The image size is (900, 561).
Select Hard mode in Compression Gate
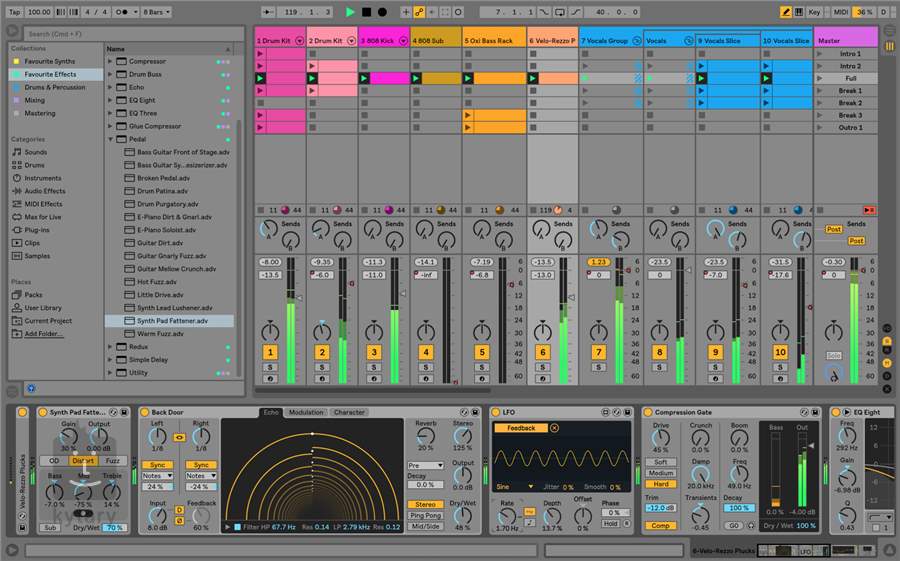point(661,484)
